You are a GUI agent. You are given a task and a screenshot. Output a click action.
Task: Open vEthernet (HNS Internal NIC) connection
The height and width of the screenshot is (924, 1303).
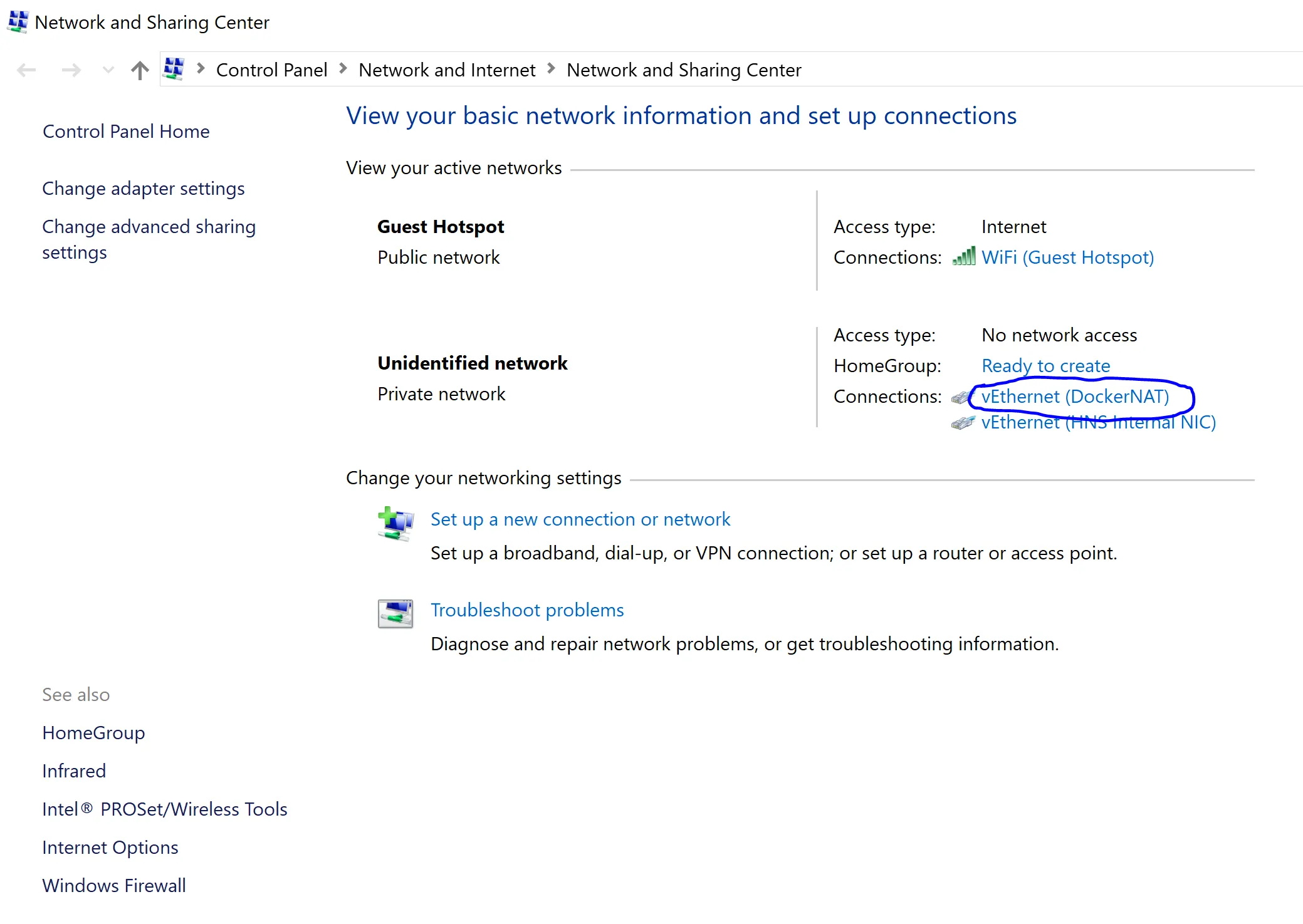point(1098,422)
